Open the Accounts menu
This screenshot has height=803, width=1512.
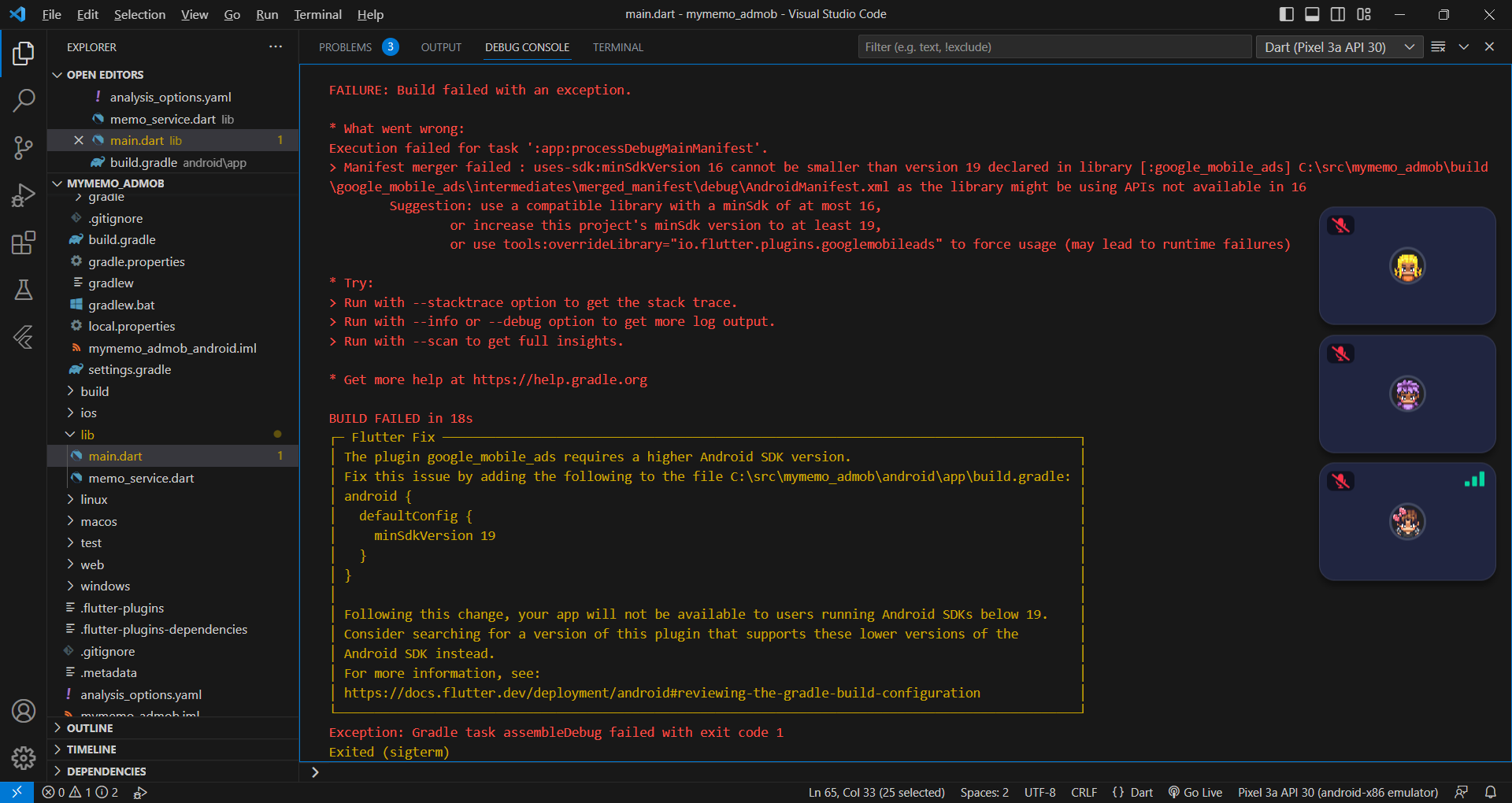(x=24, y=711)
